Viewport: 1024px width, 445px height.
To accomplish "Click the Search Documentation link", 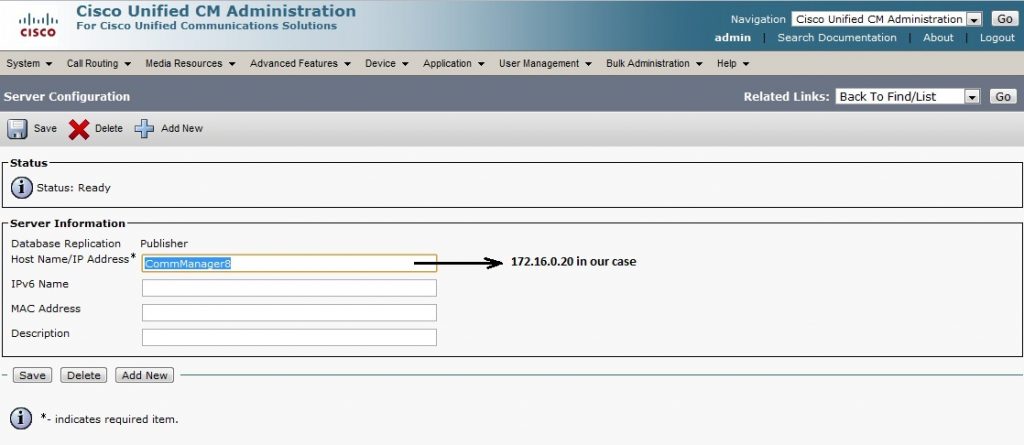I will (837, 38).
